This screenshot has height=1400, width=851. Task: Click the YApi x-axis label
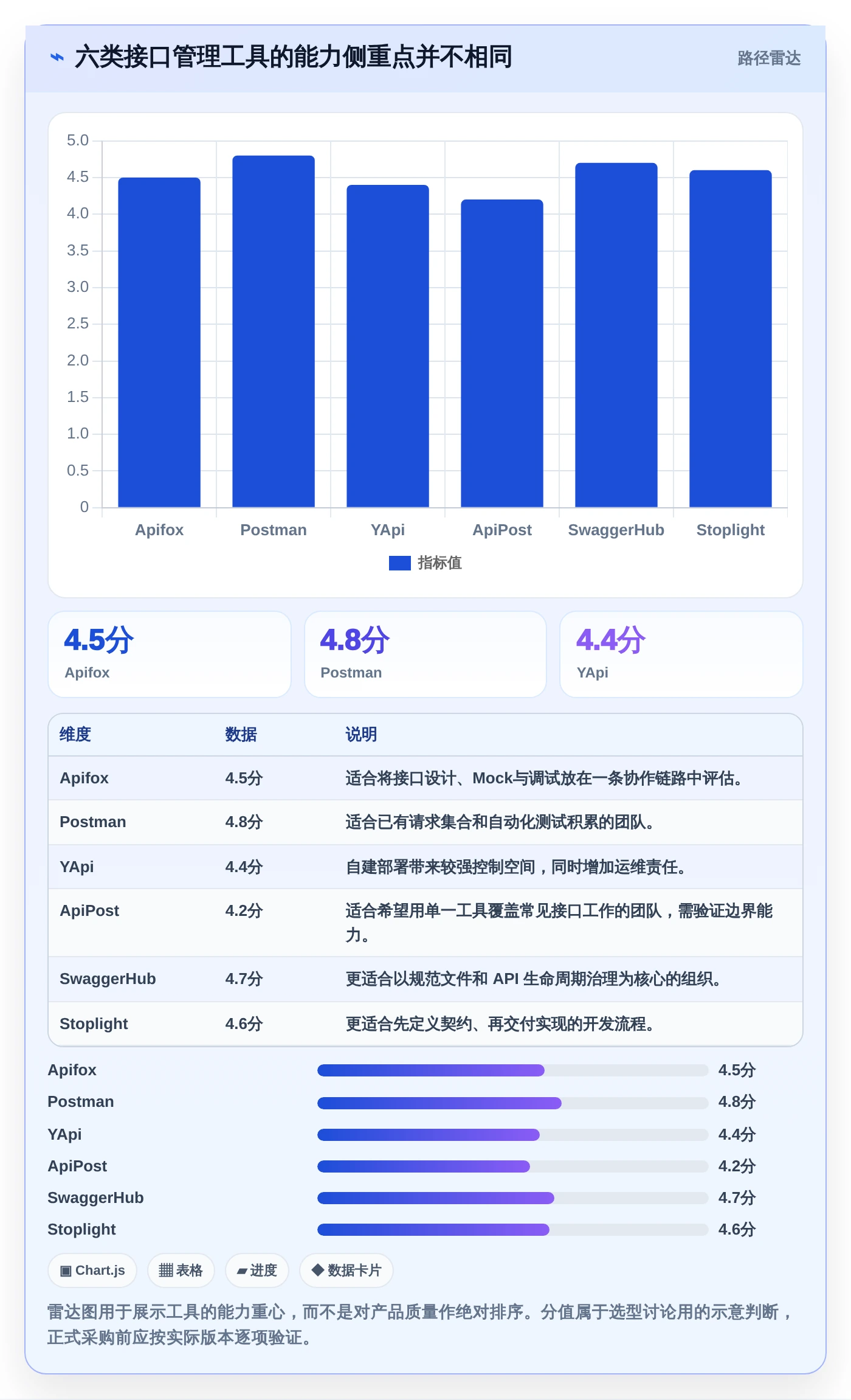coord(388,530)
